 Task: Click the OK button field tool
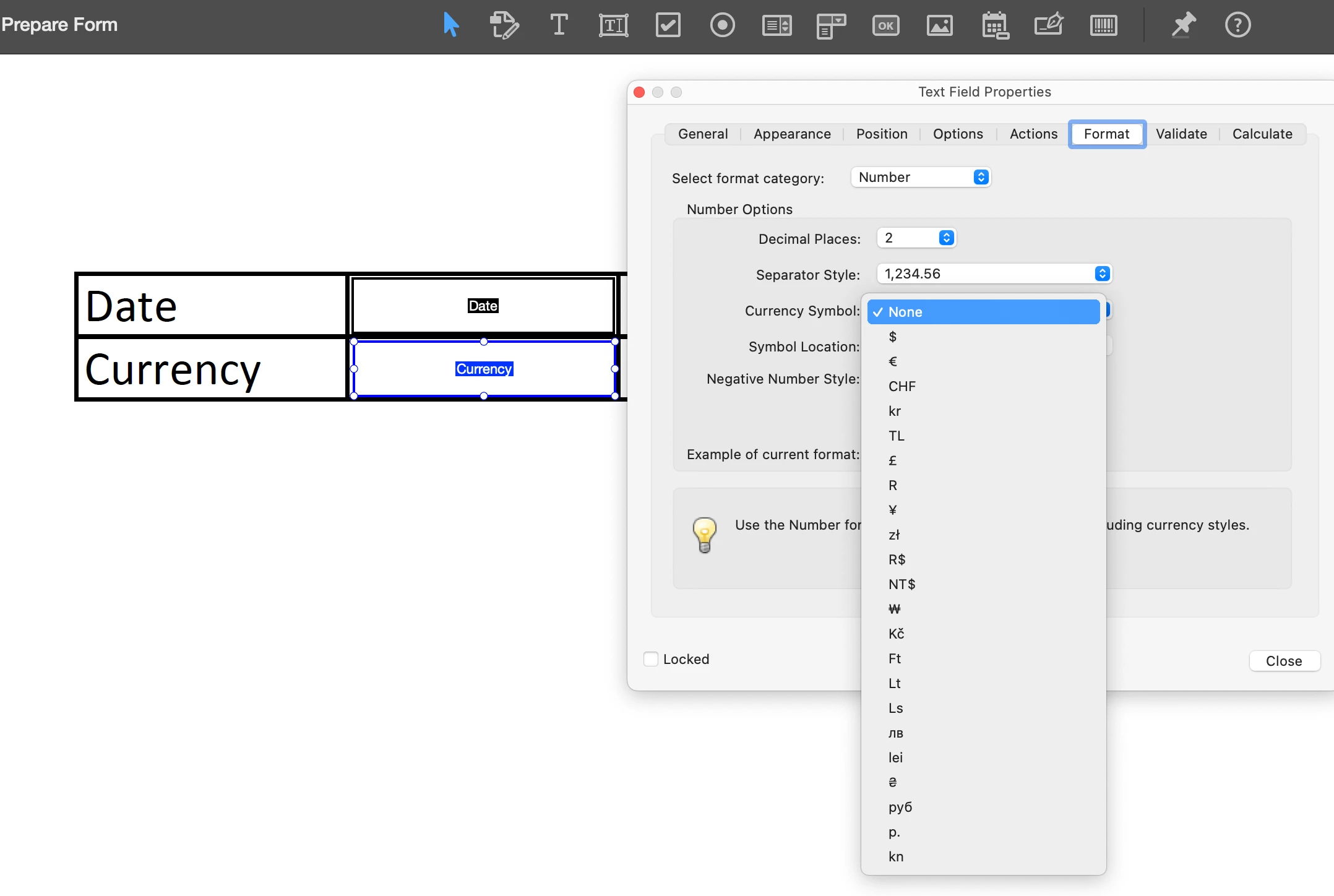885,25
